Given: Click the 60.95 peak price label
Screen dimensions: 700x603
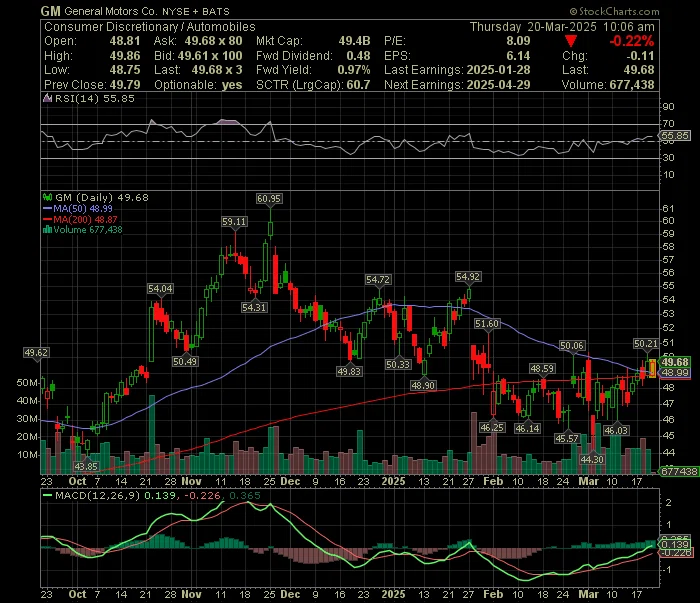Looking at the screenshot, I should pos(269,199).
